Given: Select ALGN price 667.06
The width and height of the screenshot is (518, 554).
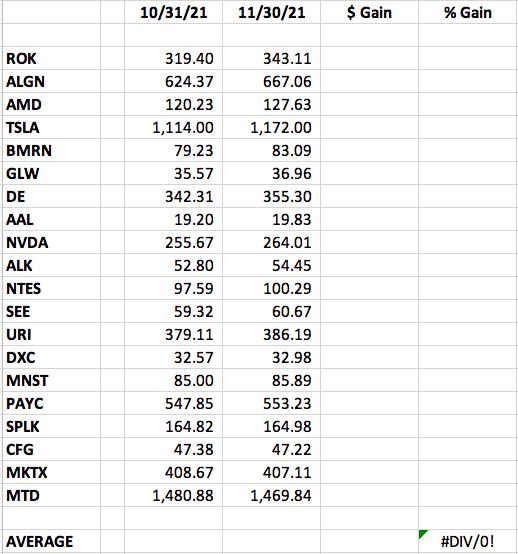Looking at the screenshot, I should (x=271, y=81).
